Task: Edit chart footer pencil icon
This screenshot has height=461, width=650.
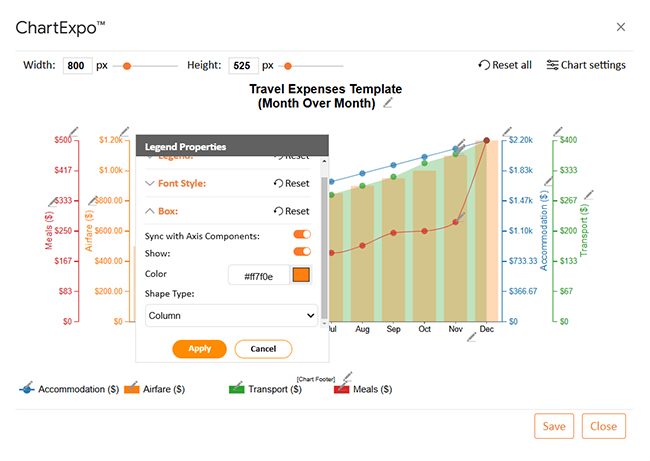Action: [348, 376]
